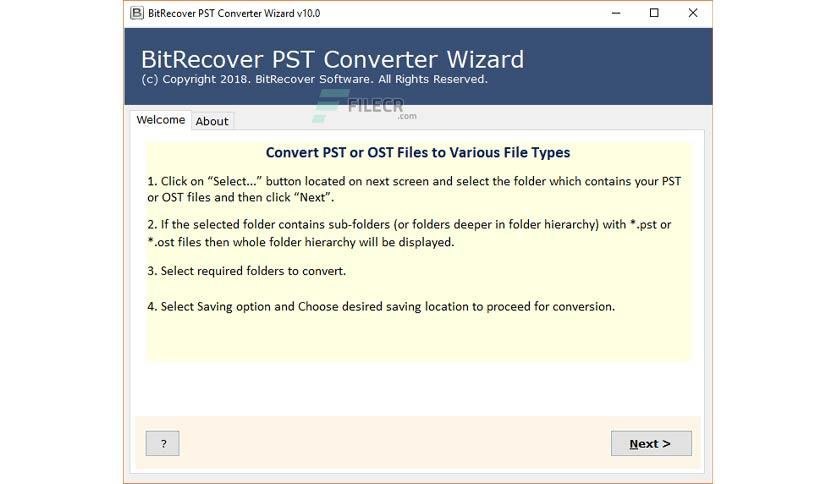
Task: Click the BitRecover B icon in title bar
Action: [x=137, y=13]
